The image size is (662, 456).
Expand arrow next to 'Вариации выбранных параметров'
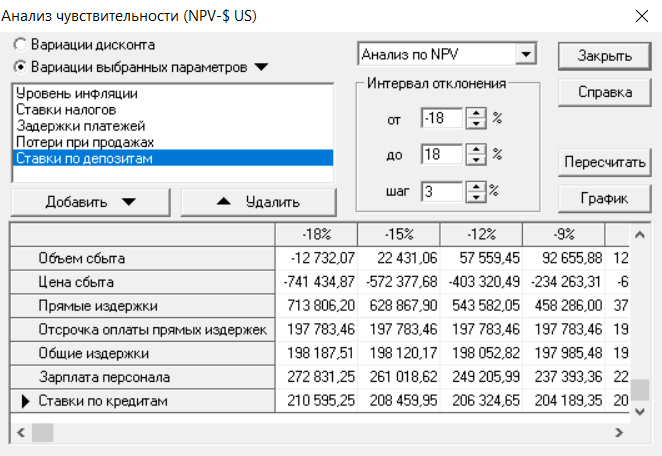point(261,67)
